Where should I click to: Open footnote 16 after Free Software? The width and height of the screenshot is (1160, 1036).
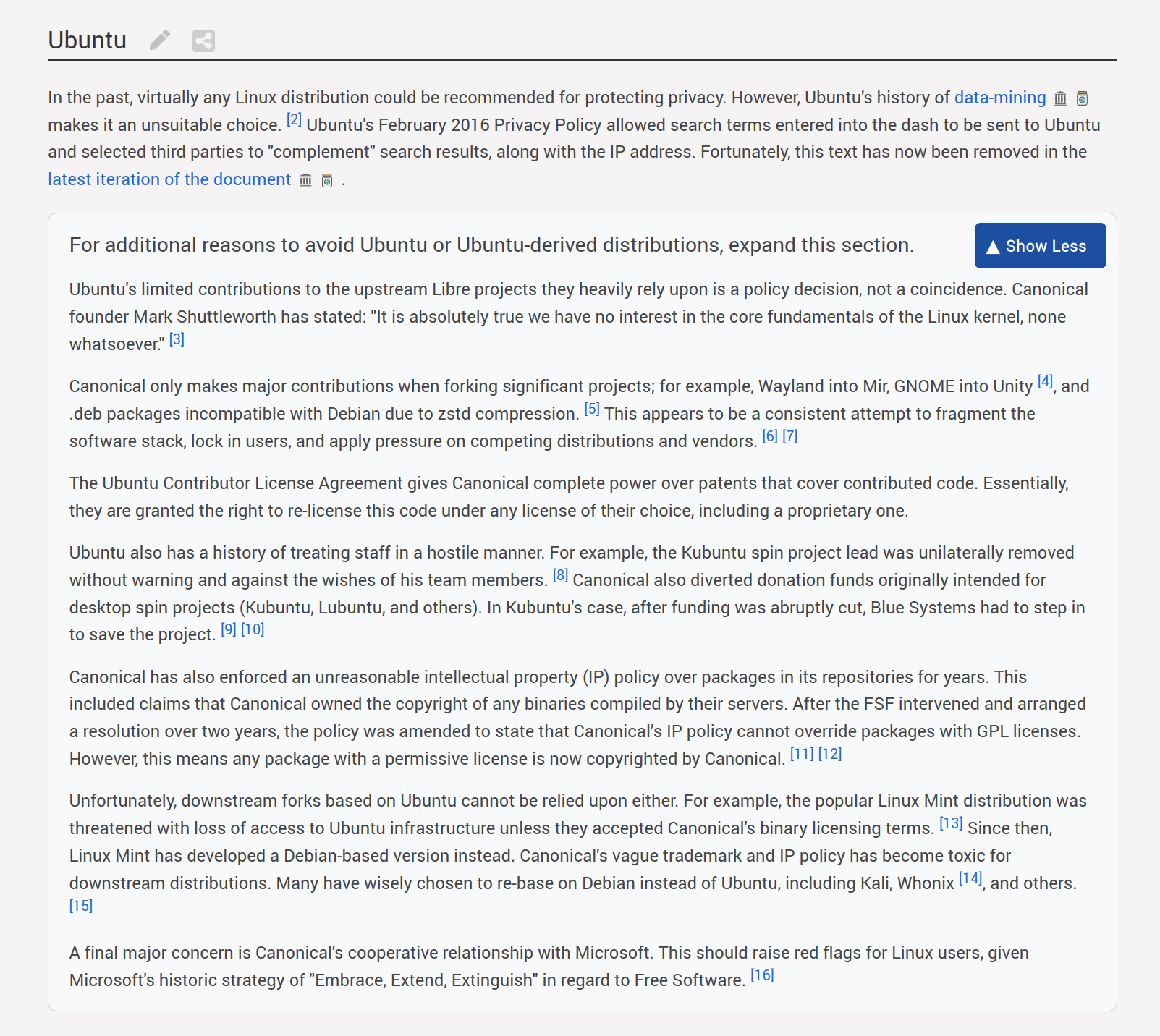[762, 975]
